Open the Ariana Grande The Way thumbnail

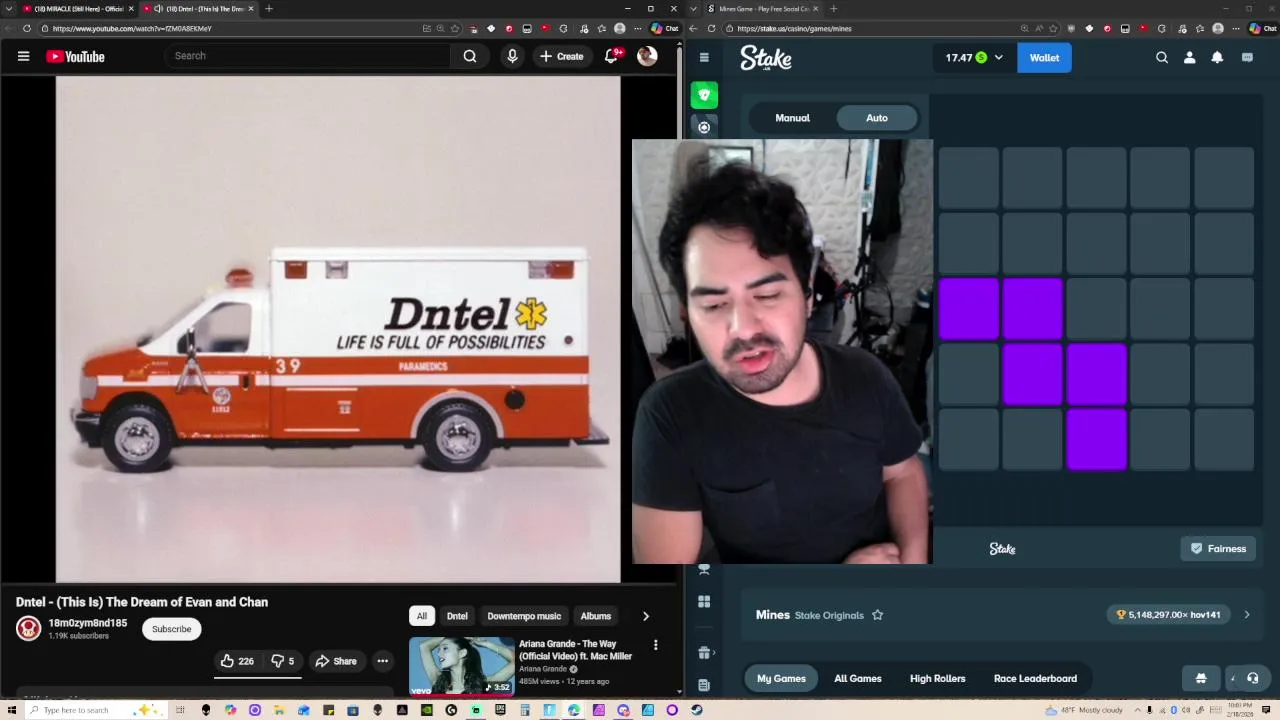click(461, 666)
